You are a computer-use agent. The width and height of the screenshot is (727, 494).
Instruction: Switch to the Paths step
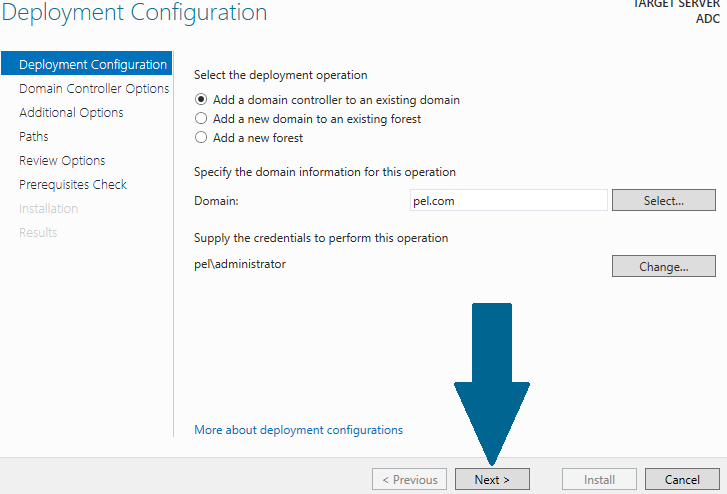click(33, 136)
